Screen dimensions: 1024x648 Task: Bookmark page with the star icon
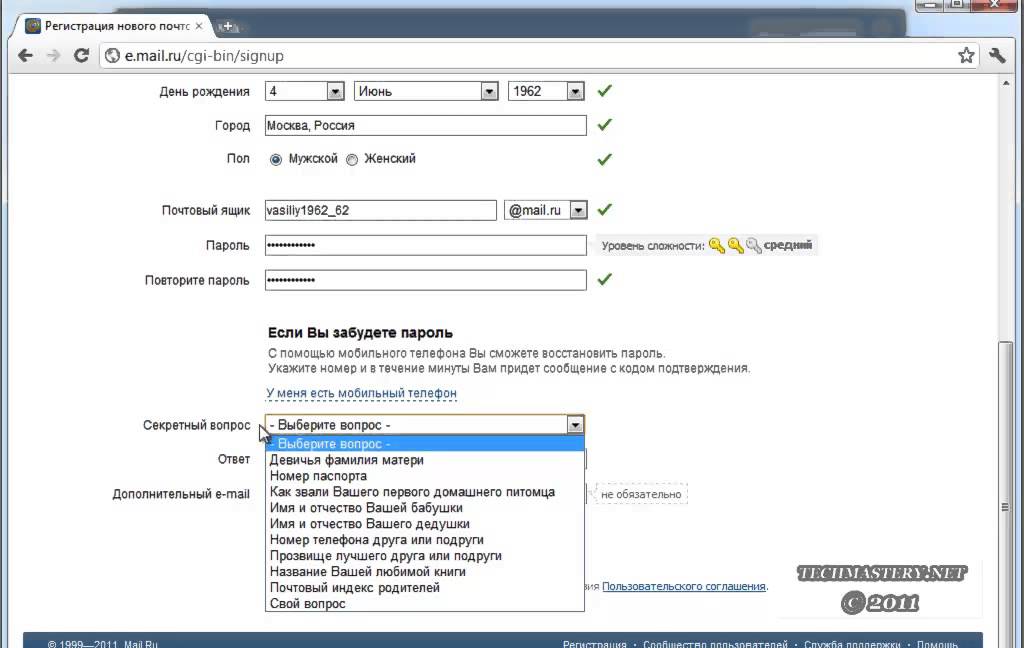point(966,56)
